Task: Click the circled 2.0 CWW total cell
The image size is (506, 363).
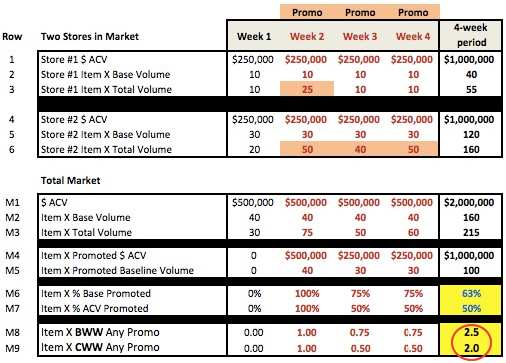Action: coord(471,348)
